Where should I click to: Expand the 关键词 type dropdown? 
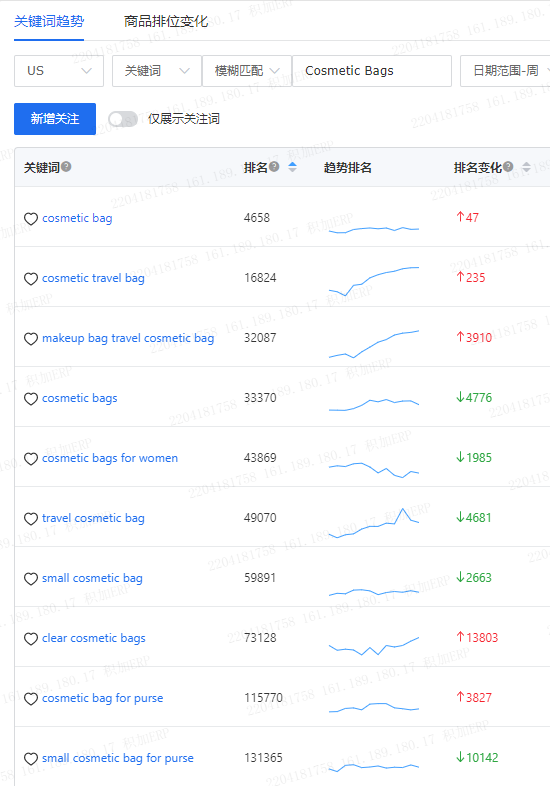point(156,71)
